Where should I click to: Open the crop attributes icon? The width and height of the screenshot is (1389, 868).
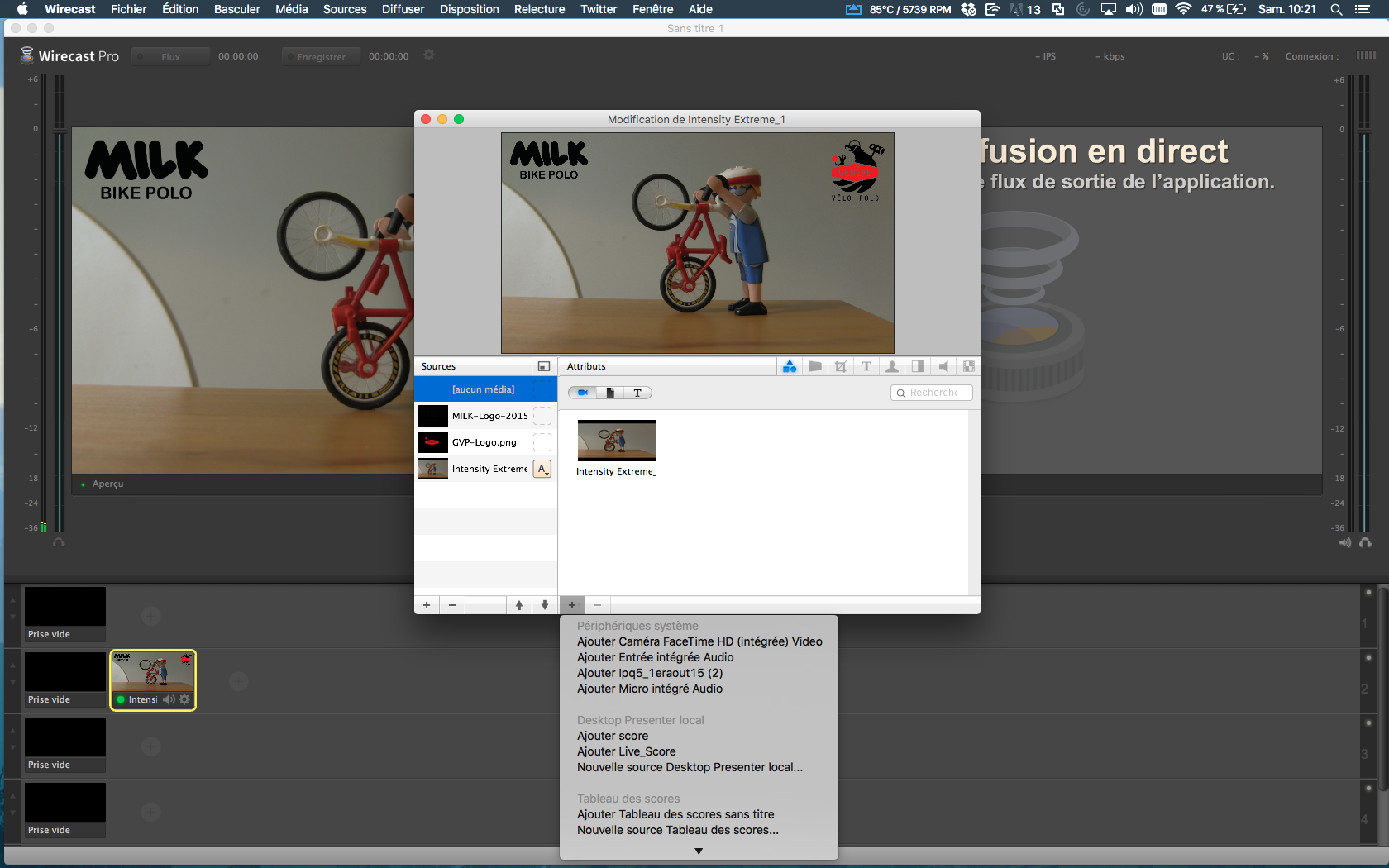841,366
